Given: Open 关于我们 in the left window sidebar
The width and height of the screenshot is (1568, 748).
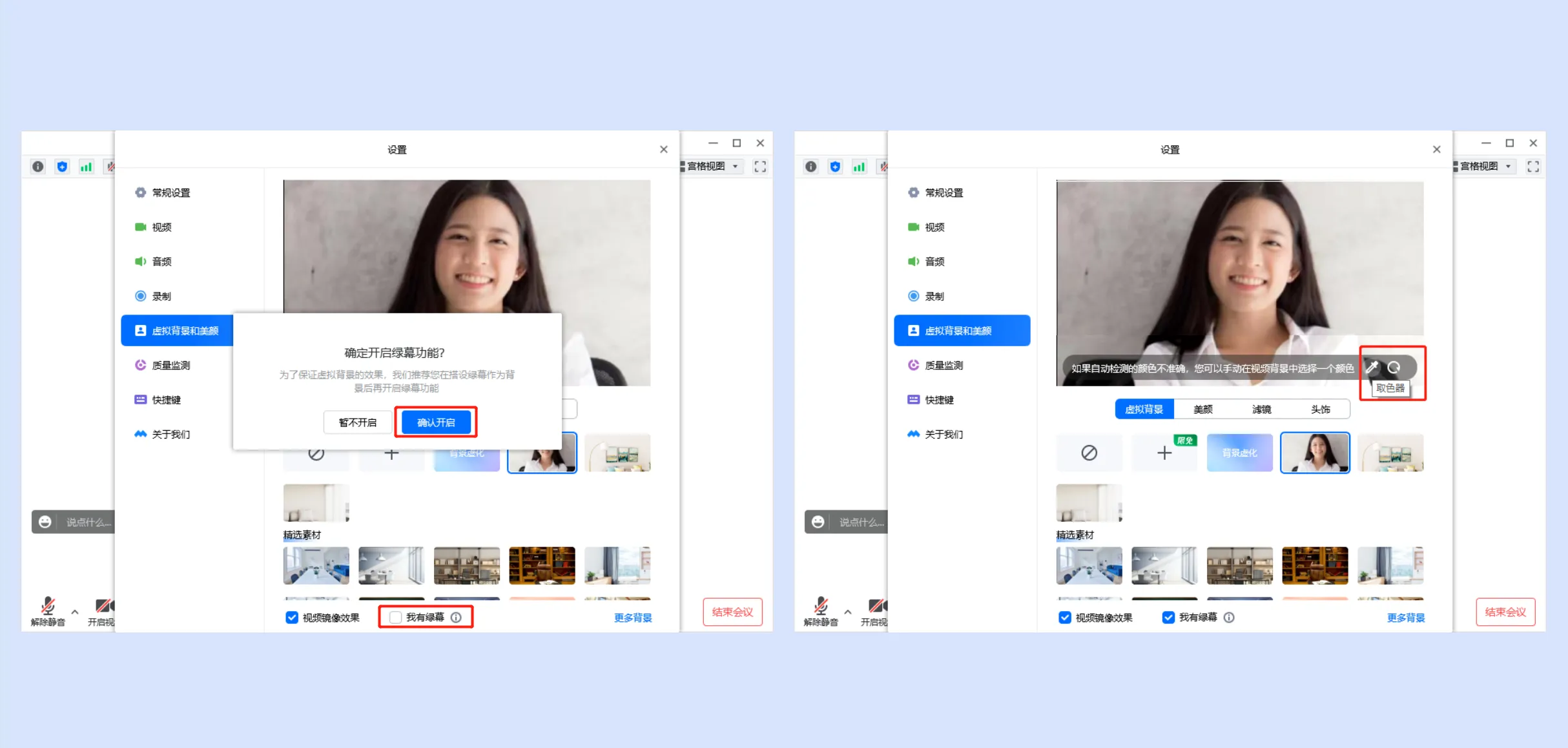Looking at the screenshot, I should point(171,434).
